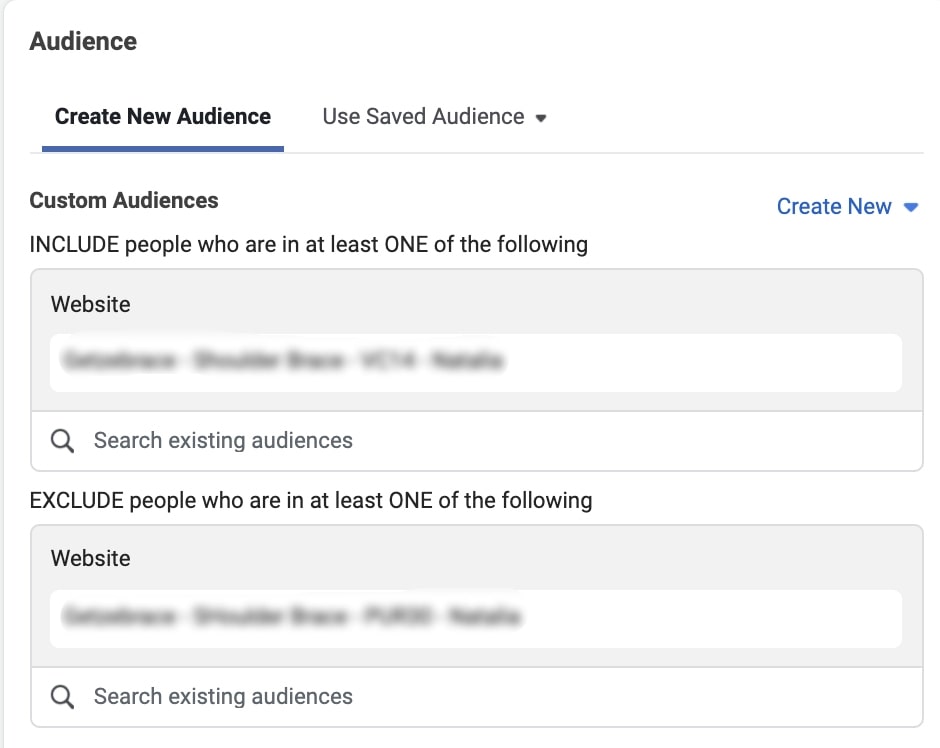Viewport: 940px width, 748px height.
Task: Select the blurred audience entry under EXCLUDE
Action: click(x=291, y=618)
